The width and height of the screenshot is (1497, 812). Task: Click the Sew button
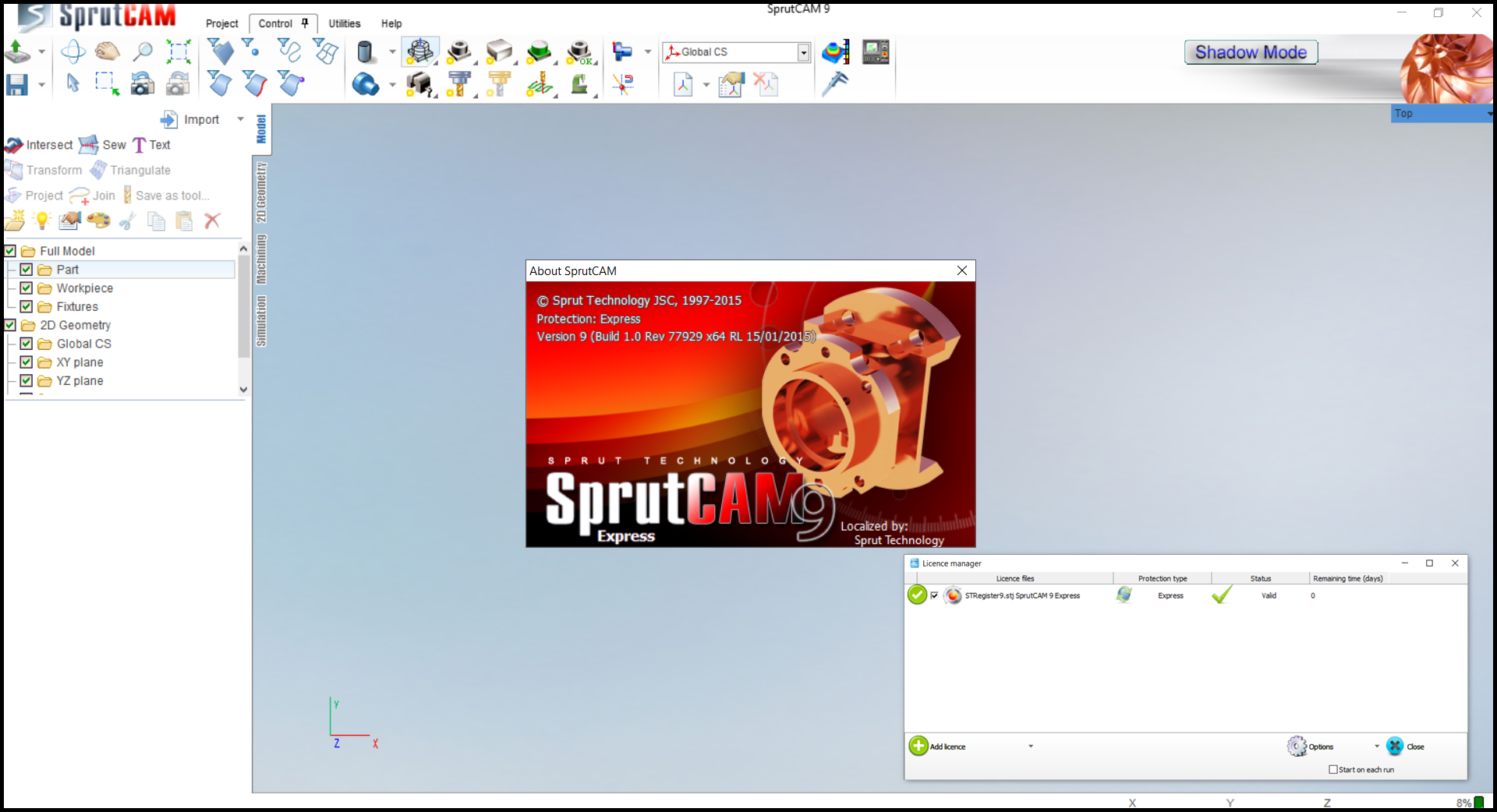click(102, 145)
